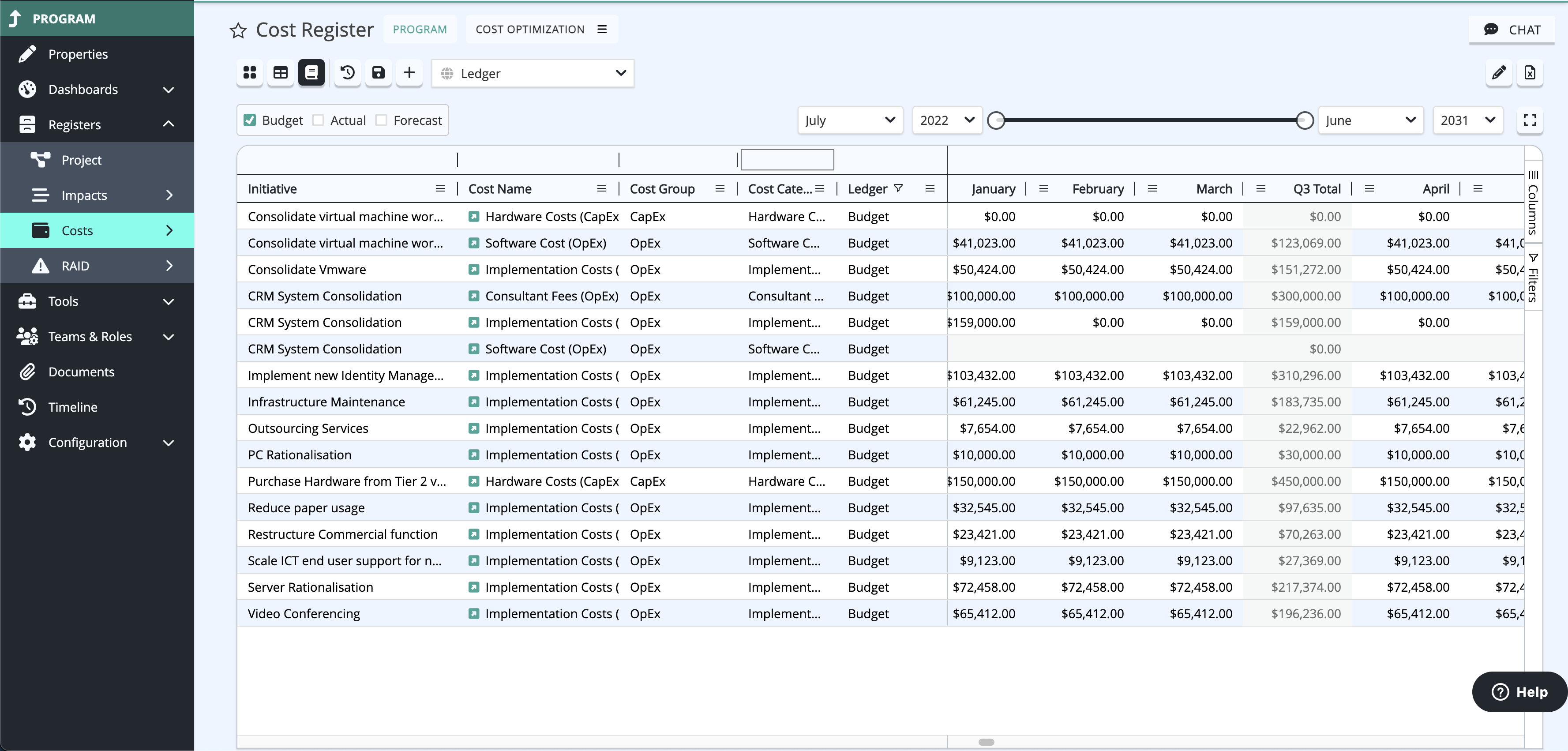
Task: Select the Costs register item
Action: (98, 231)
